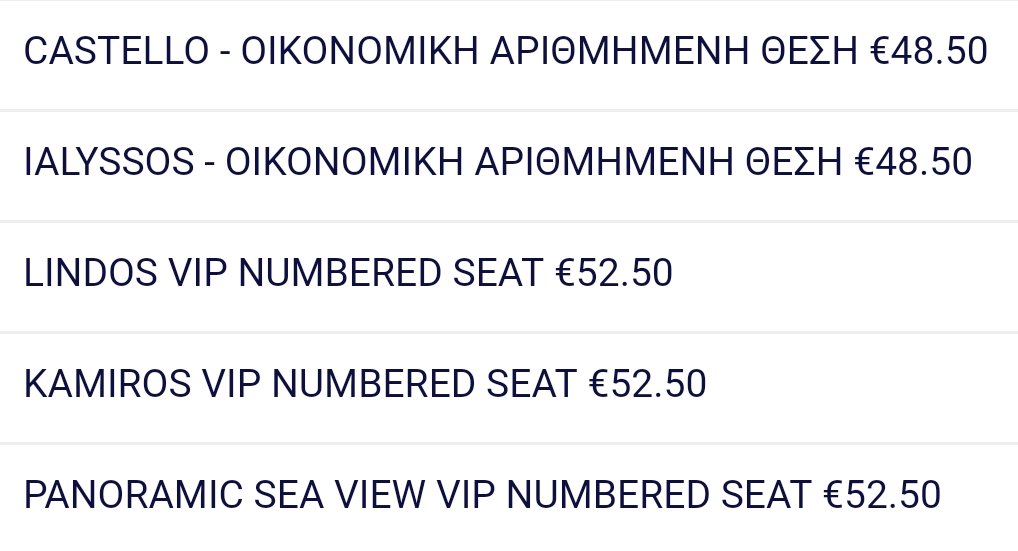Select KAMIROS VIP numbered seat
The width and height of the screenshot is (1018, 551).
pos(509,387)
